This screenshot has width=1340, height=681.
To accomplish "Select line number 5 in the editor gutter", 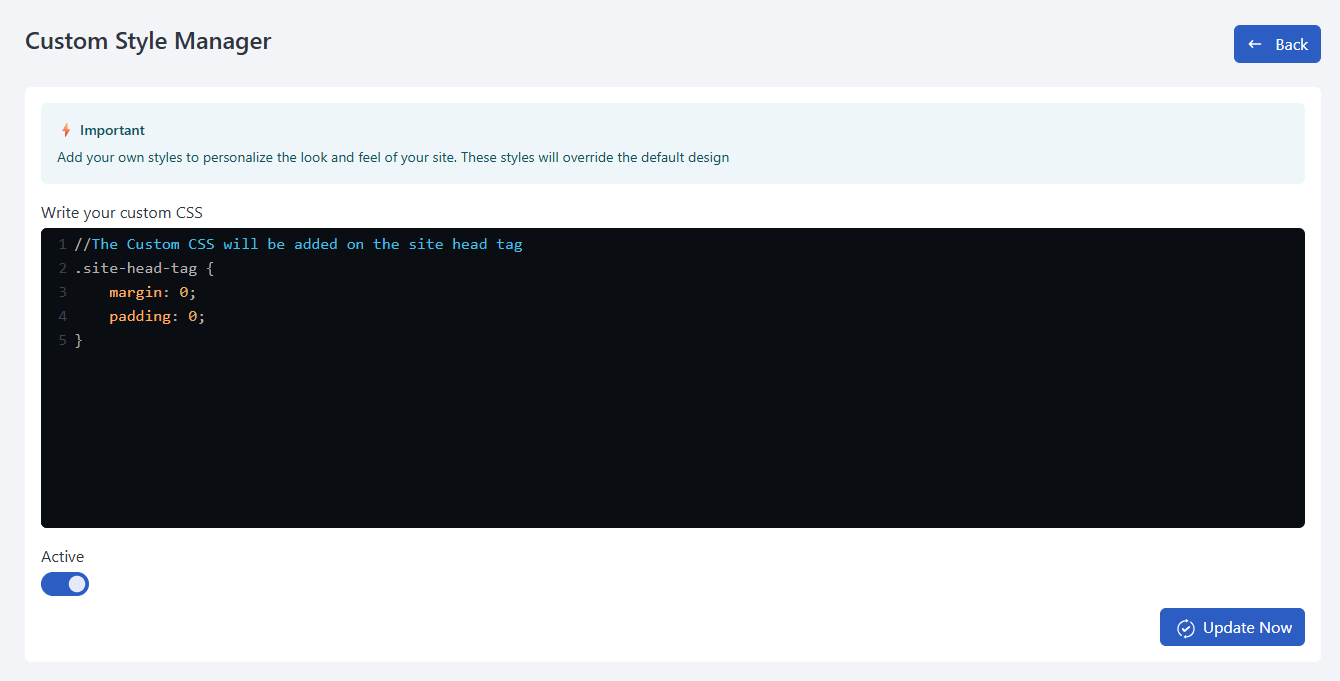I will (x=62, y=340).
